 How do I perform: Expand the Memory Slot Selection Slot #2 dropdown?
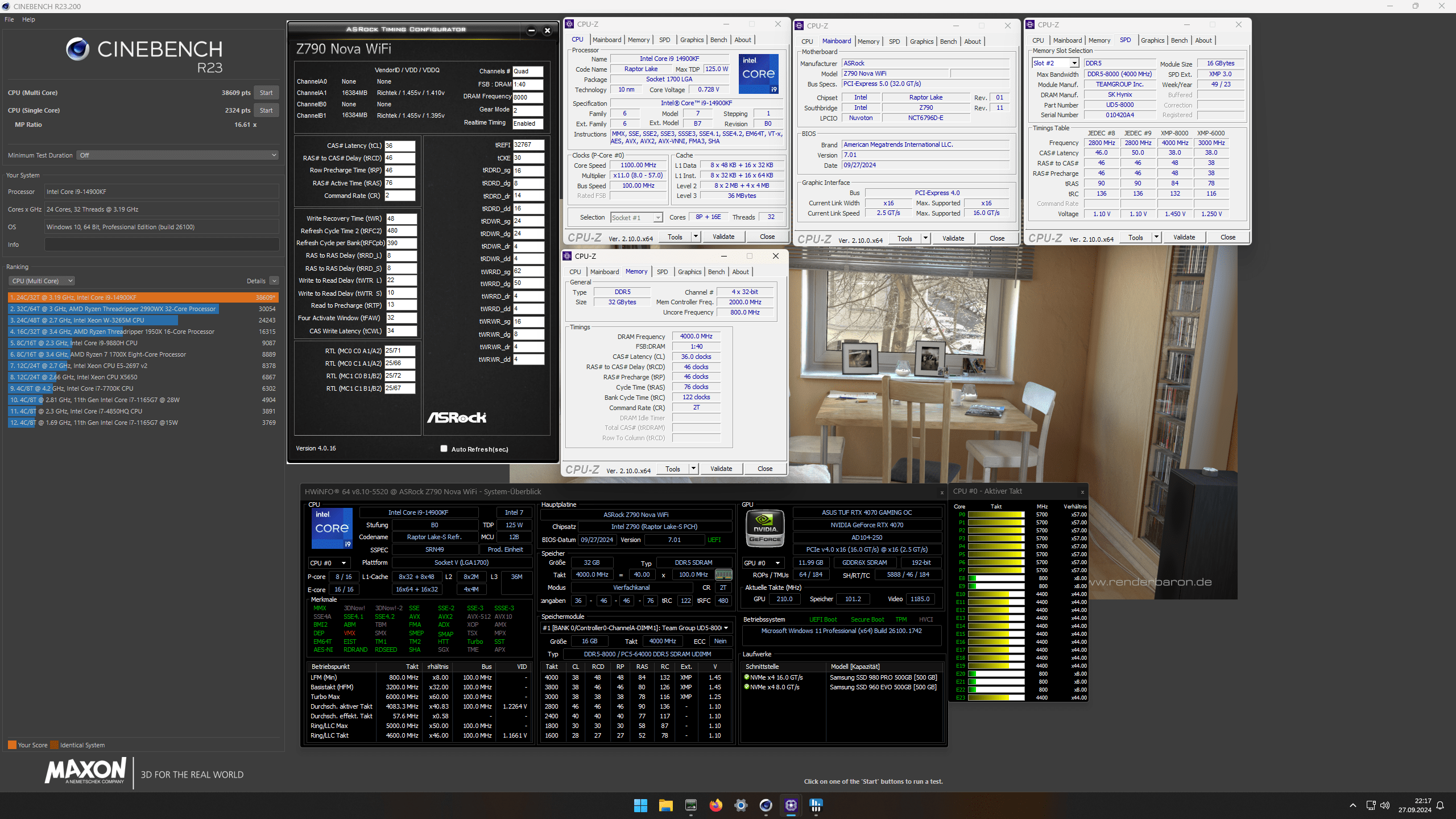(x=1074, y=64)
